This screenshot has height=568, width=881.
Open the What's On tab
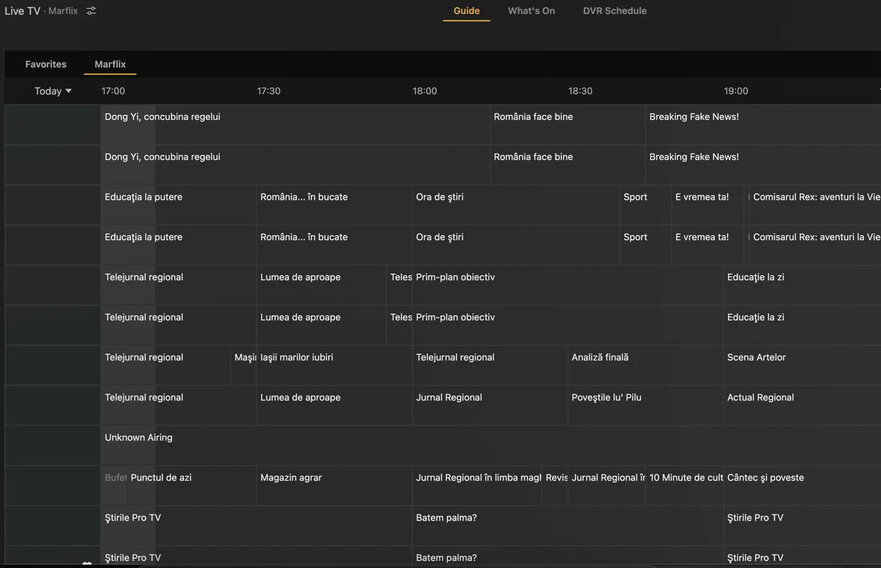pyautogui.click(x=531, y=11)
